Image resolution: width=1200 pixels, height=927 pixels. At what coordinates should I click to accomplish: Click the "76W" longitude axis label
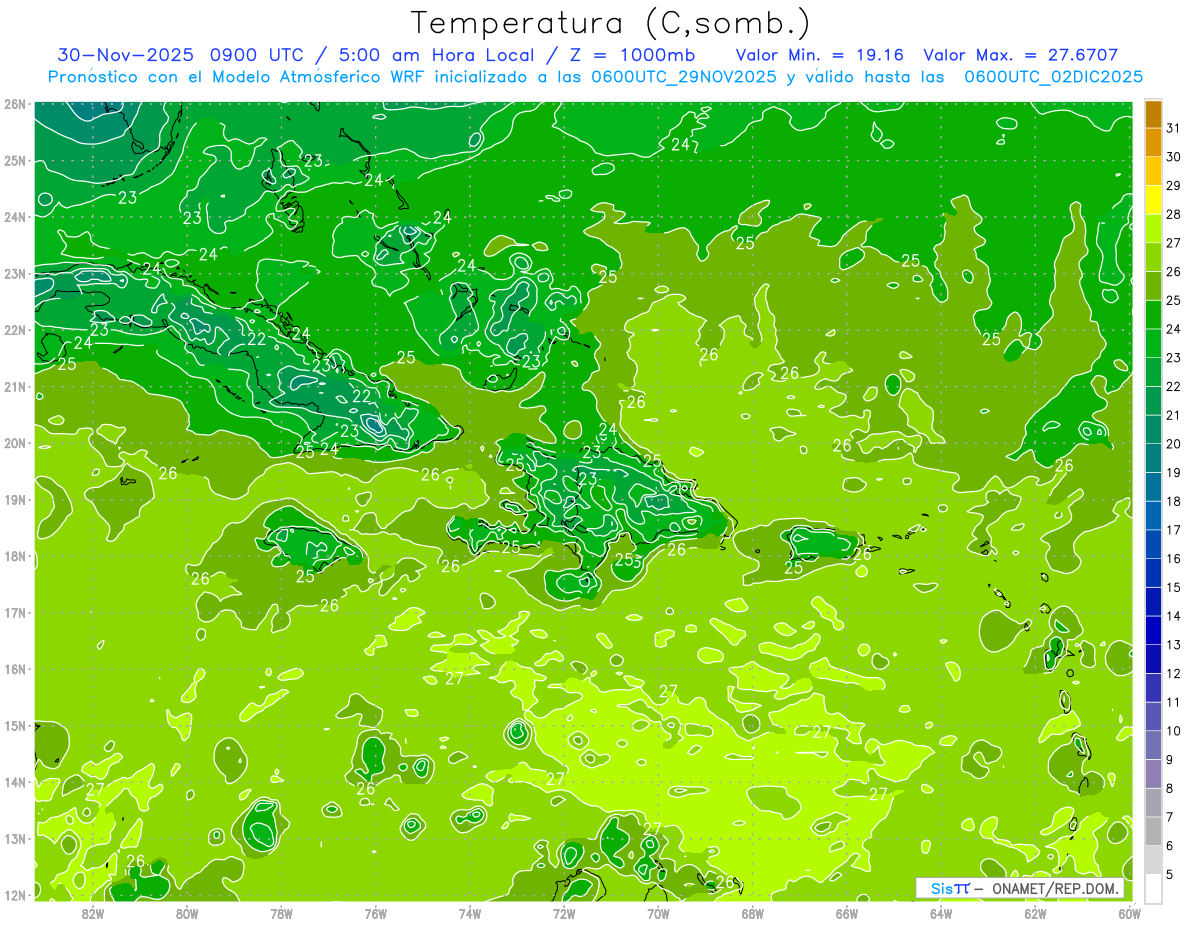tap(376, 912)
